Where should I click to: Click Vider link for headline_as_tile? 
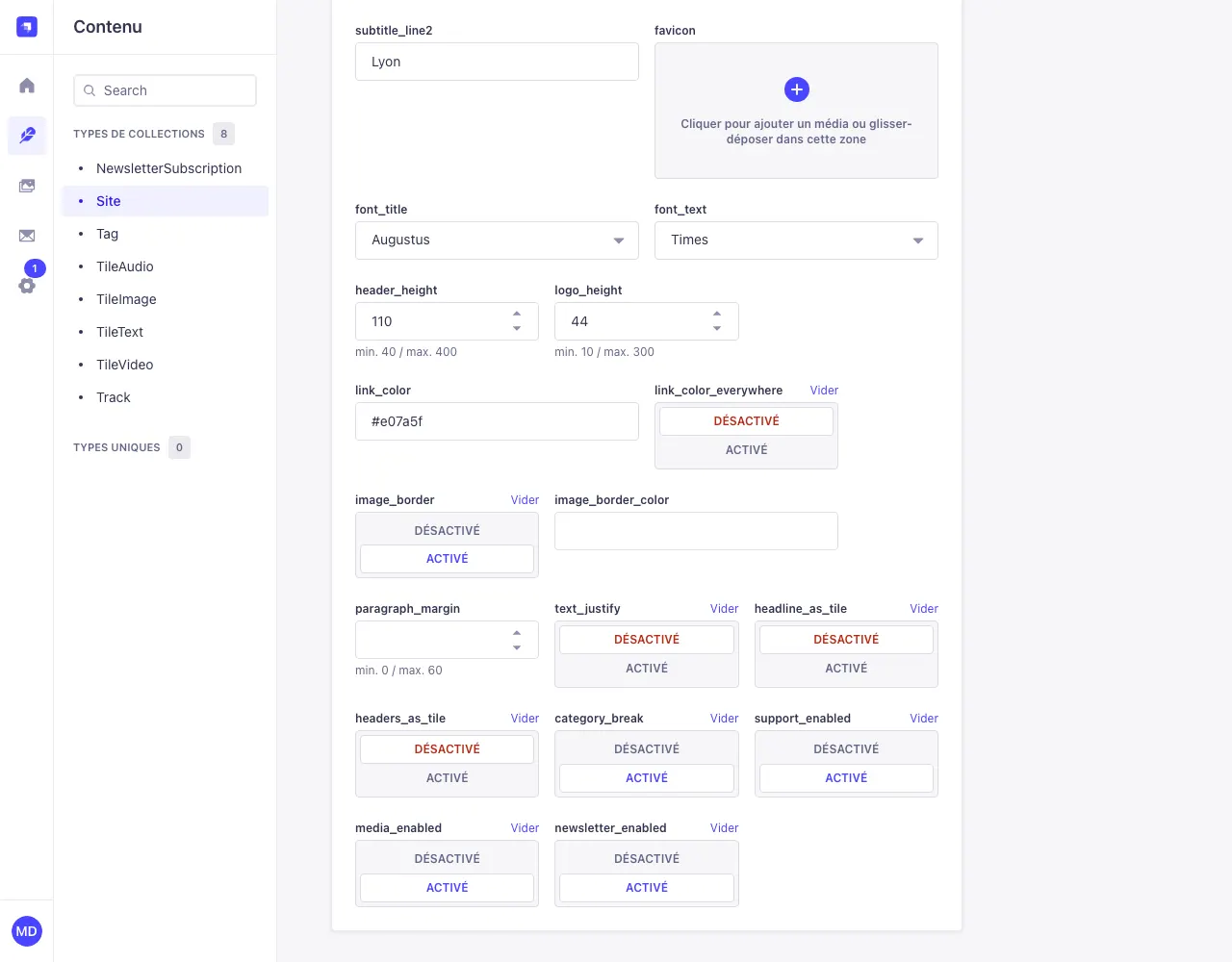(924, 609)
